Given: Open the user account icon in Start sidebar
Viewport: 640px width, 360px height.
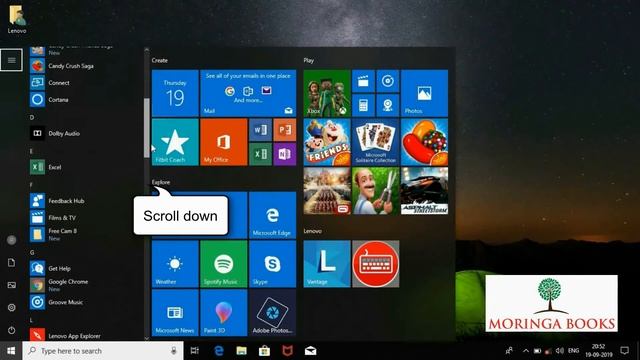Looking at the screenshot, I should 11,240.
